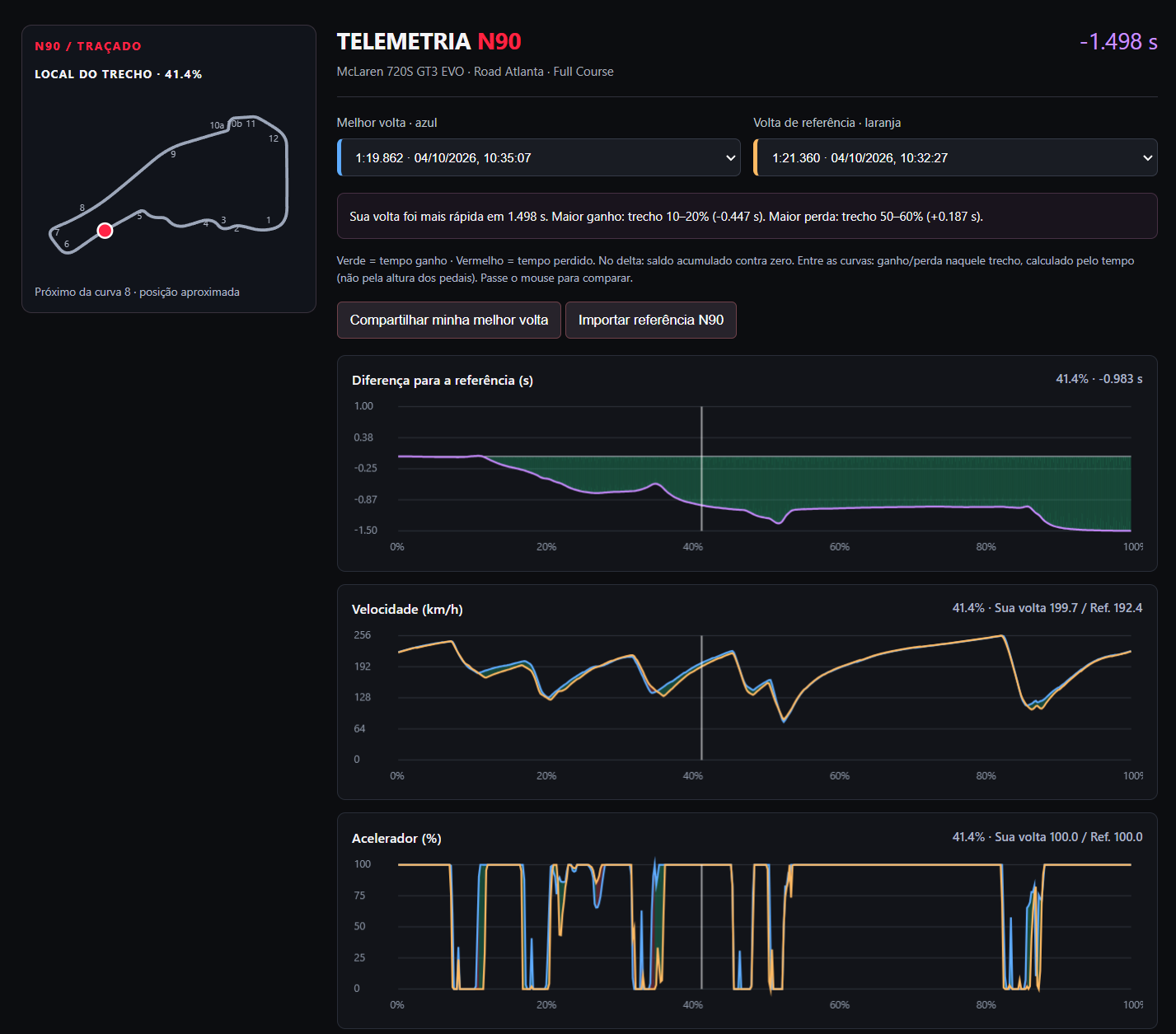
Task: Select the red position marker on track map
Action: 105,231
